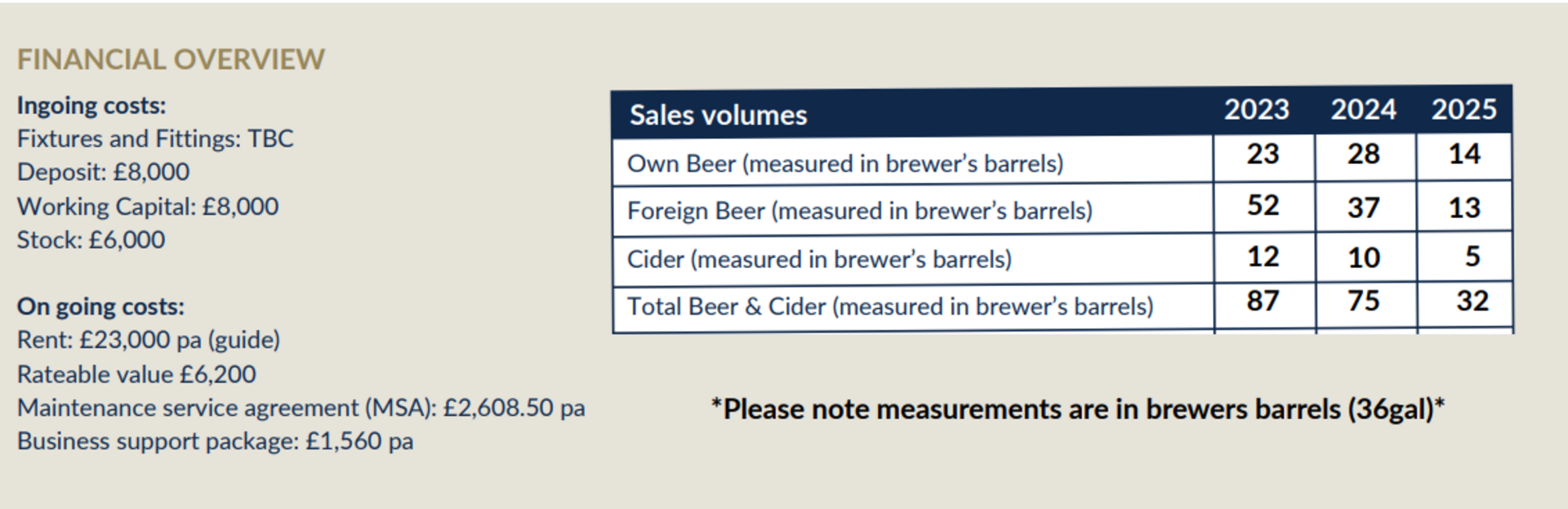Viewport: 1568px width, 509px height.
Task: Click the Fixtures and Fittings TBC line
Action: (x=155, y=139)
